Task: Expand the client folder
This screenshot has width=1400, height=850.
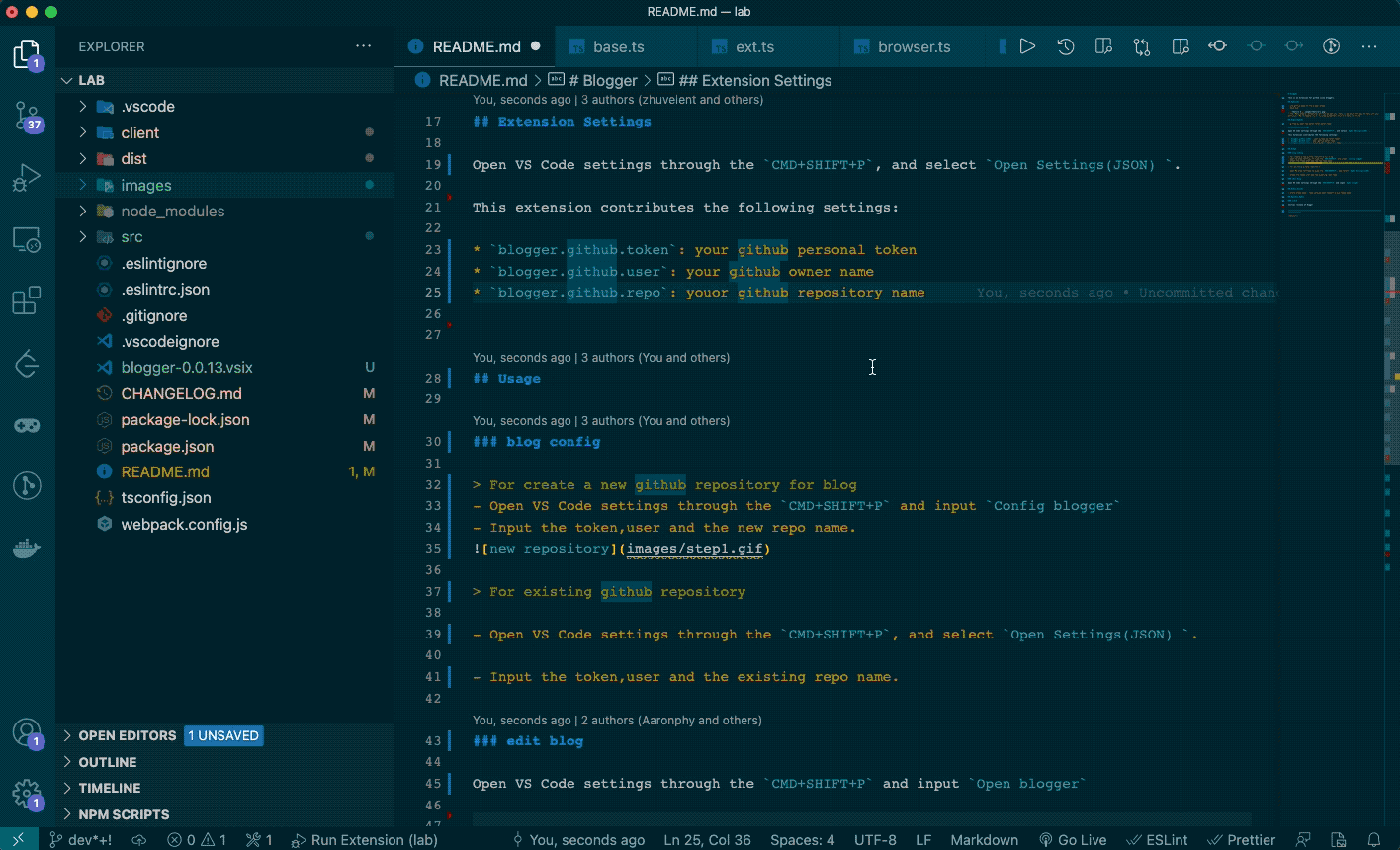Action: tap(225, 132)
